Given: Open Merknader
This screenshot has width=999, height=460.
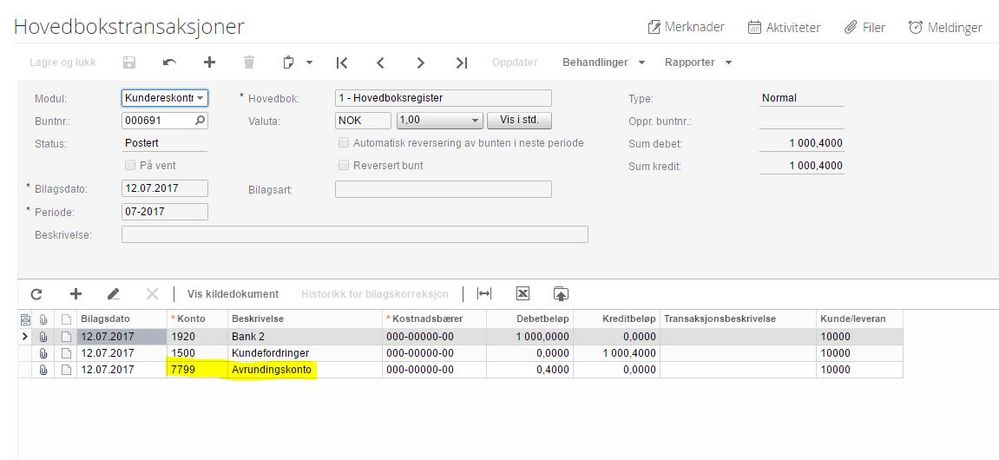Looking at the screenshot, I should coord(686,27).
